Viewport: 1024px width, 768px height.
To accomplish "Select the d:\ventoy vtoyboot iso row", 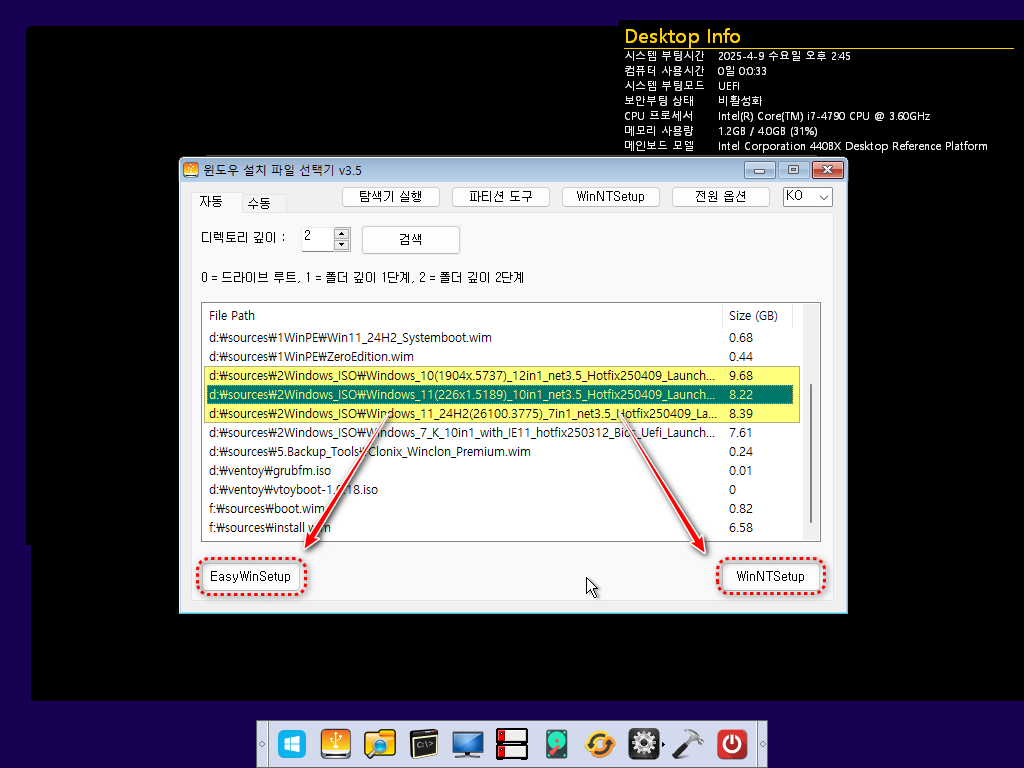I will (500, 489).
